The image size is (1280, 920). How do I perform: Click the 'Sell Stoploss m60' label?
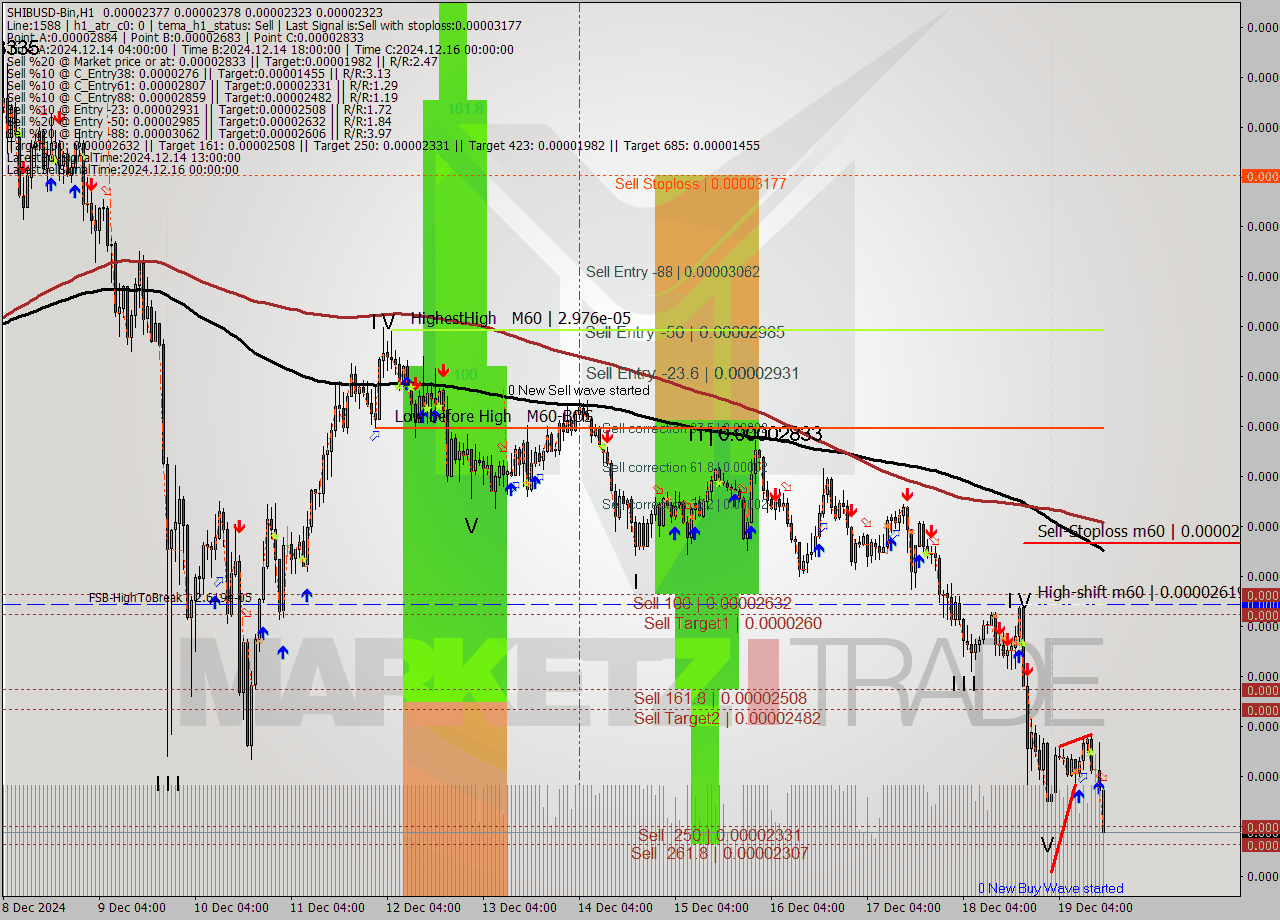(1138, 531)
